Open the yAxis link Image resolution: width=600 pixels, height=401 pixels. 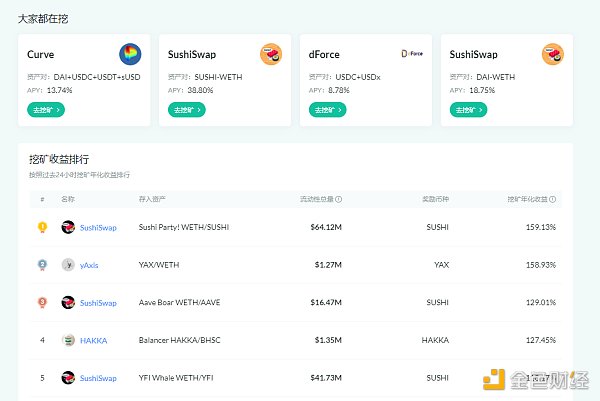(x=89, y=265)
